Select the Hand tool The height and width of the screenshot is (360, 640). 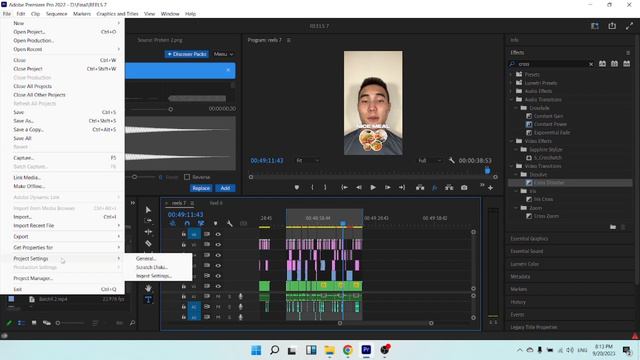click(148, 288)
